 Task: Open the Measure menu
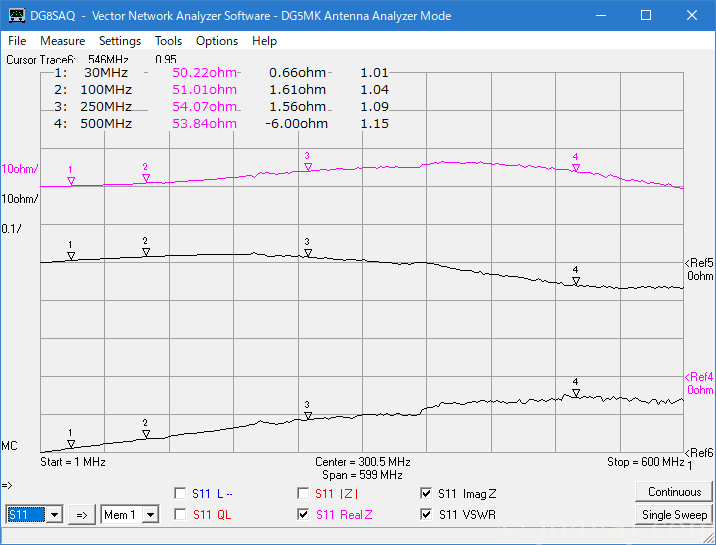click(63, 41)
